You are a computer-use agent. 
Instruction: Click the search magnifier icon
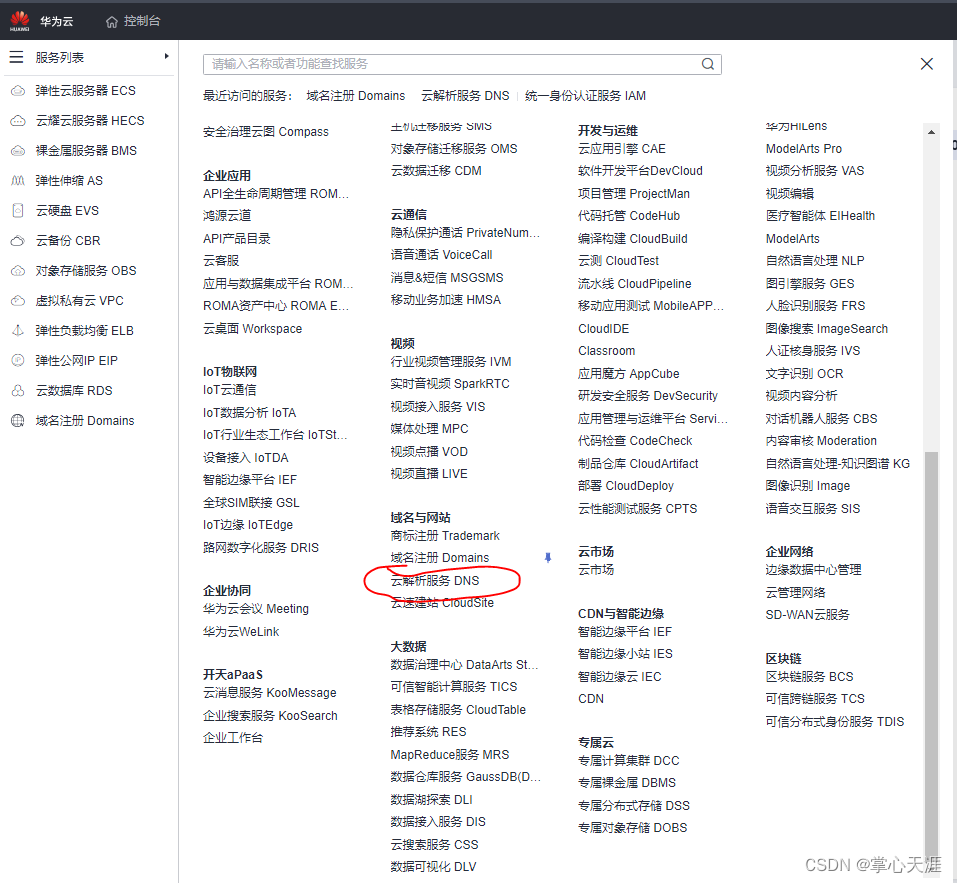tap(708, 63)
